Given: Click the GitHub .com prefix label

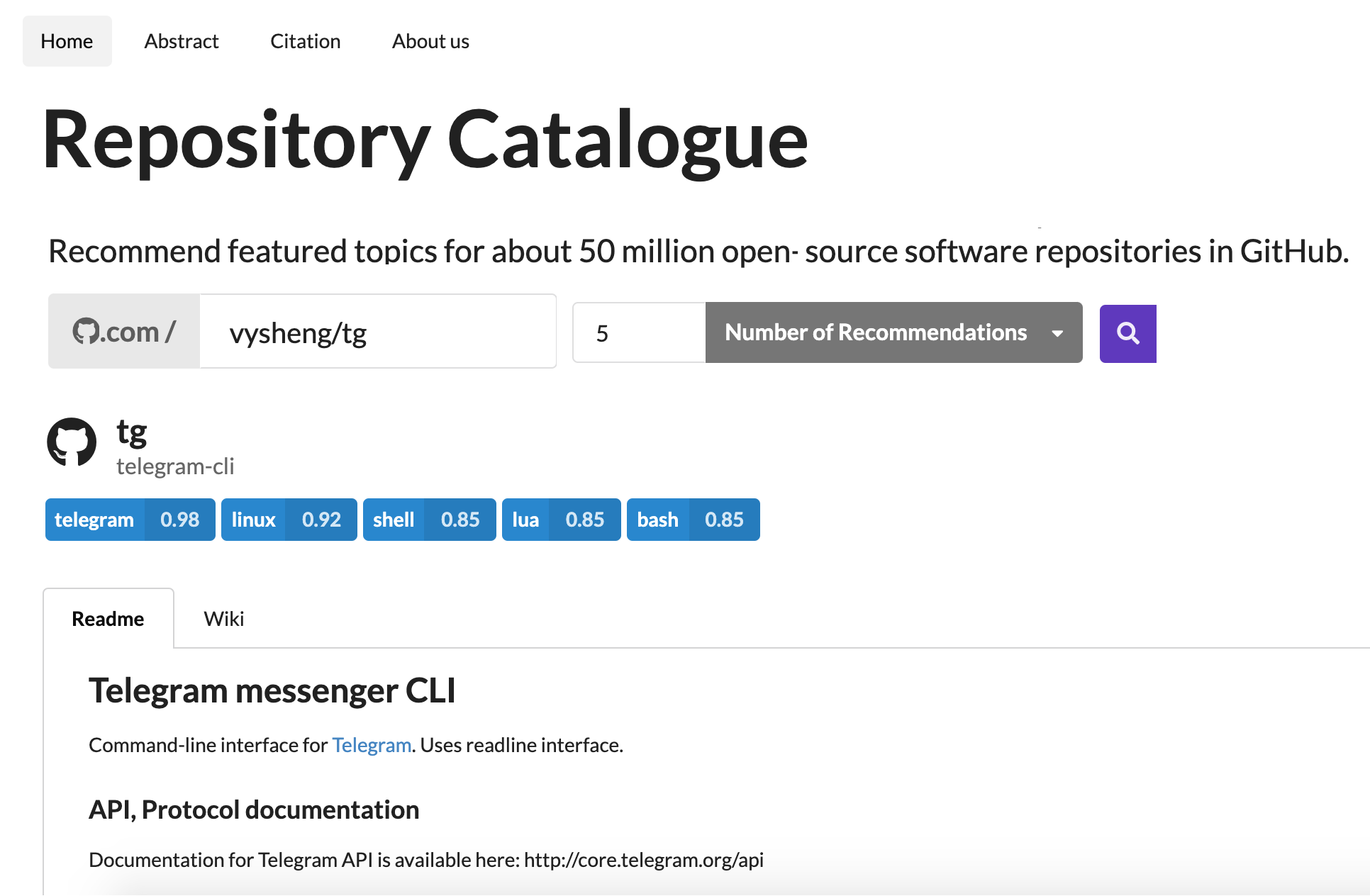Looking at the screenshot, I should coord(124,332).
